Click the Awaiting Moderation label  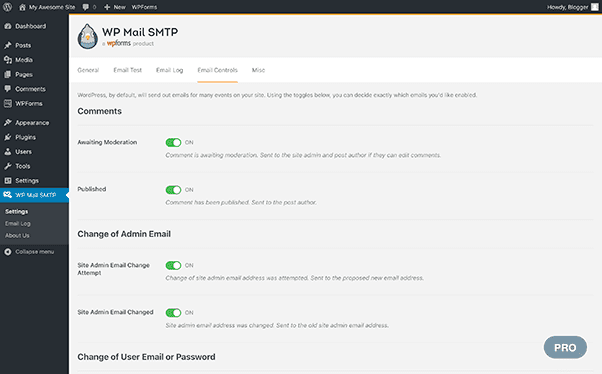coord(107,142)
